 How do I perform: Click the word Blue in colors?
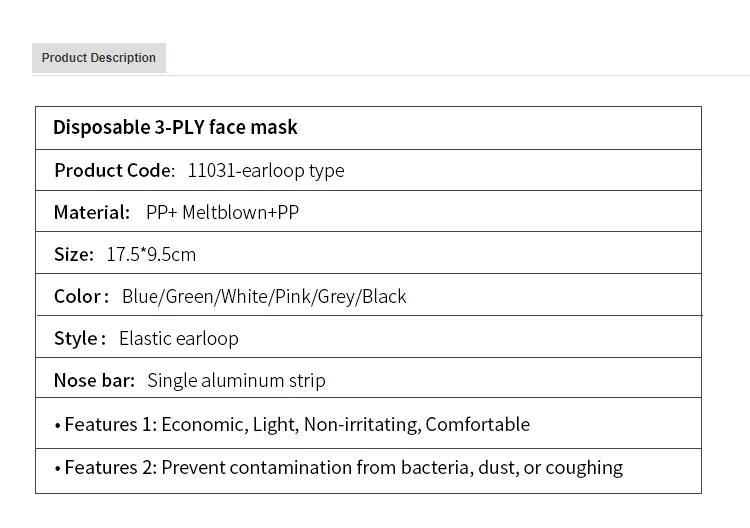click(140, 296)
